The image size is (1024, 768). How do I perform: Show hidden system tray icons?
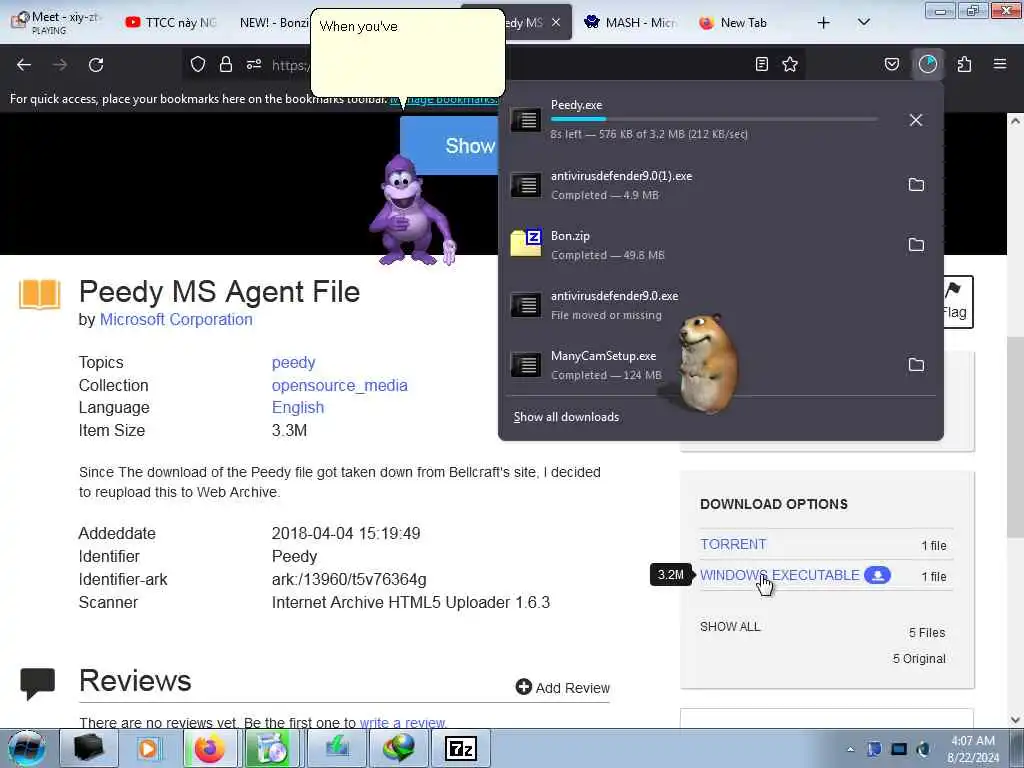click(850, 749)
